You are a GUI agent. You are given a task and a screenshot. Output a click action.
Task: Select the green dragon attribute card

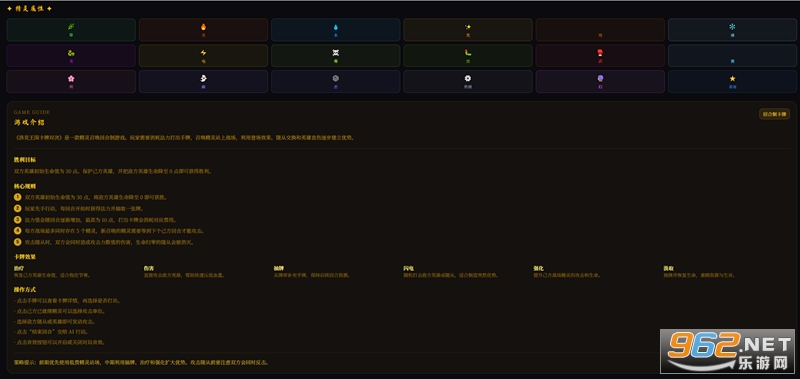click(x=71, y=56)
